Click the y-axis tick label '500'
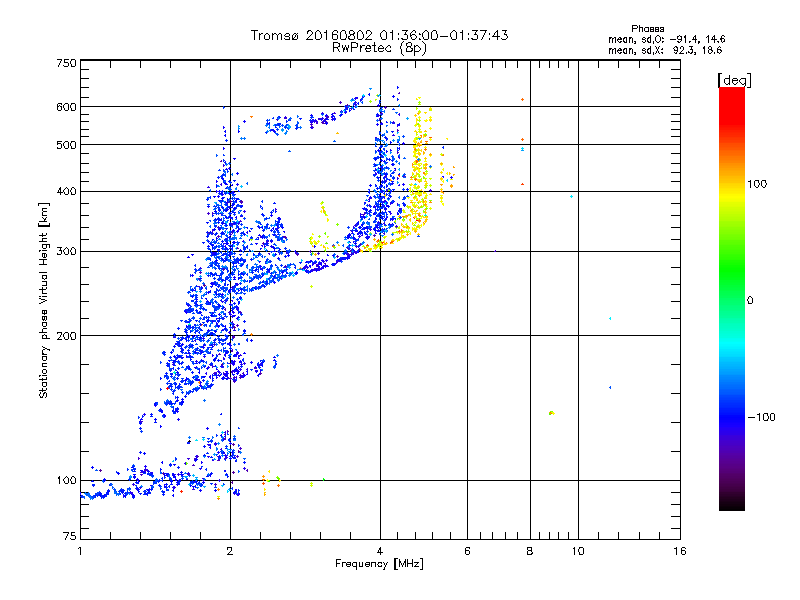Screen dimensions: 800x600 click(66, 145)
